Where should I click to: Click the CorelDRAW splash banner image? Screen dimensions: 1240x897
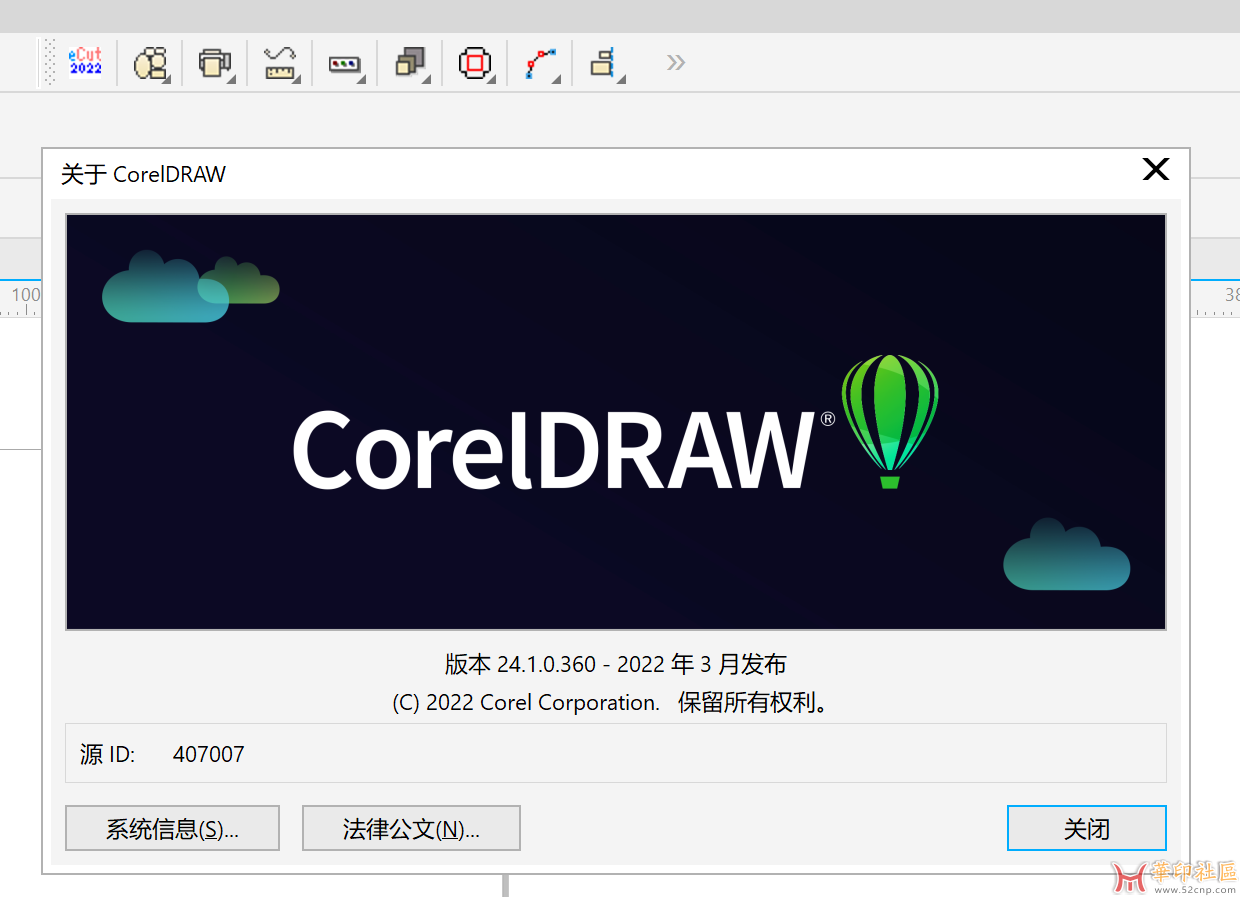[x=616, y=422]
